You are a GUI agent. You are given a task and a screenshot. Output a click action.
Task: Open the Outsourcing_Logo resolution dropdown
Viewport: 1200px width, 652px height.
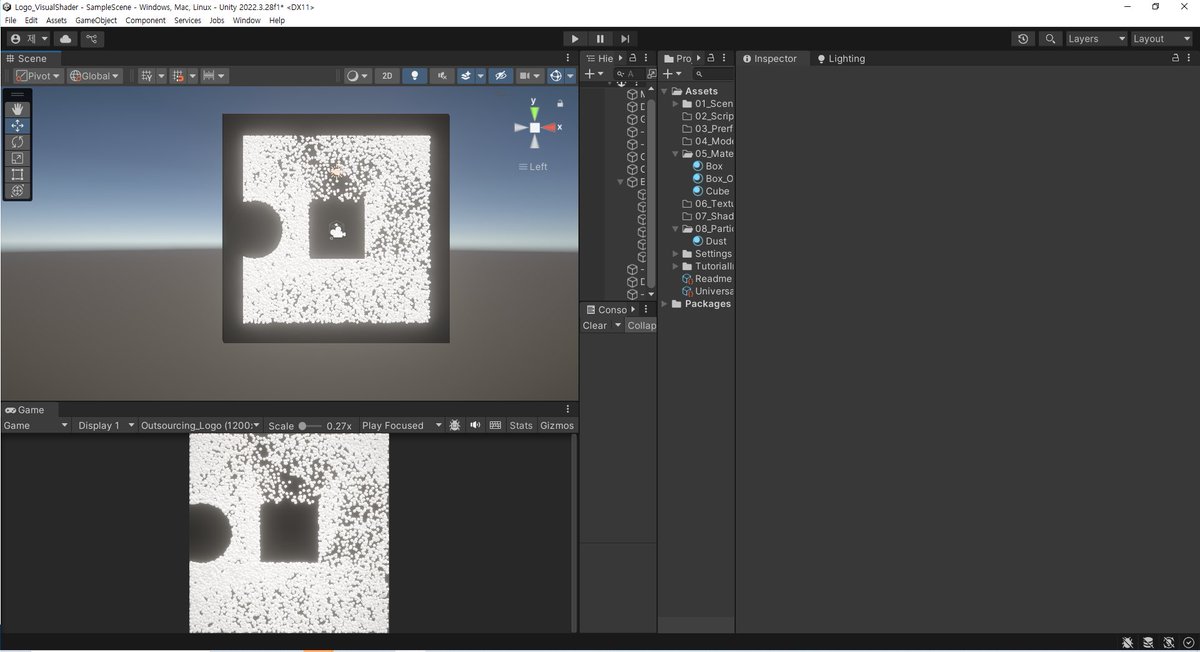tap(200, 425)
